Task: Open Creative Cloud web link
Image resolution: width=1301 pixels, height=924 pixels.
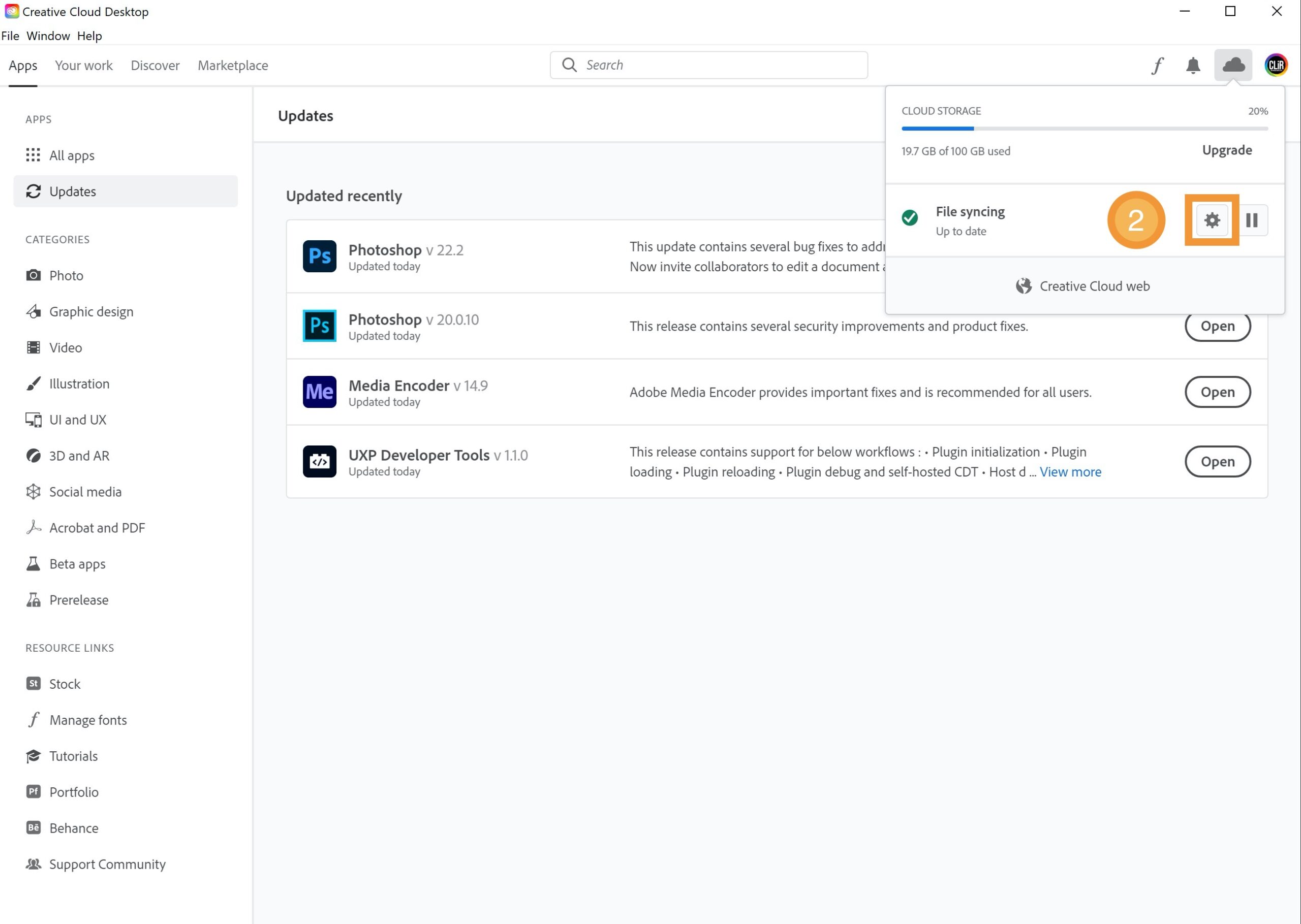Action: 1084,286
